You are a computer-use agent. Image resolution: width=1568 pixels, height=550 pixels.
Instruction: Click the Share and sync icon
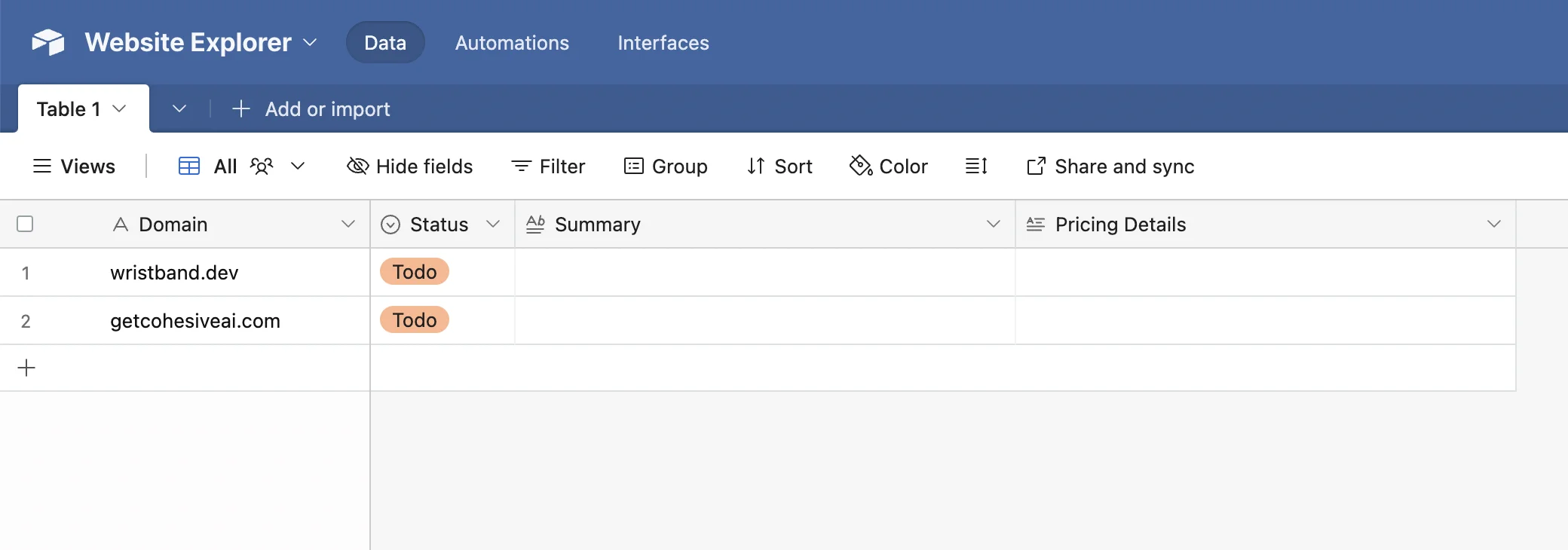(1036, 166)
